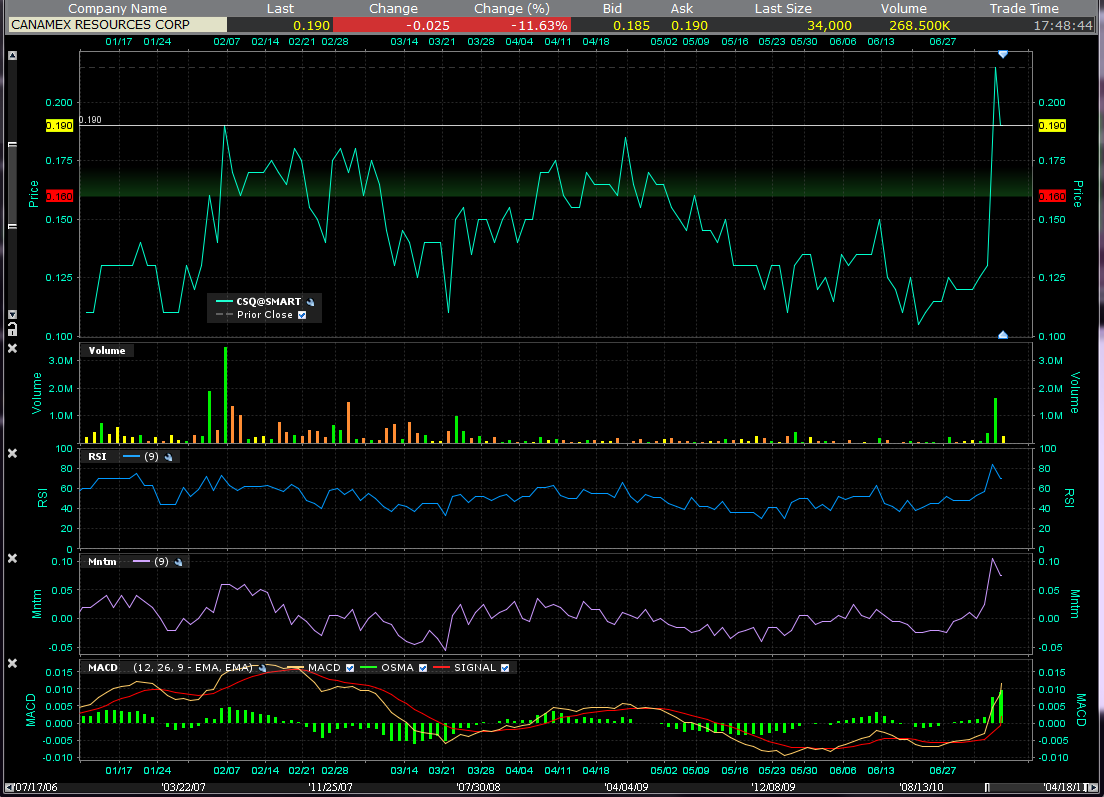Remove the RSI panel using its X

12,454
